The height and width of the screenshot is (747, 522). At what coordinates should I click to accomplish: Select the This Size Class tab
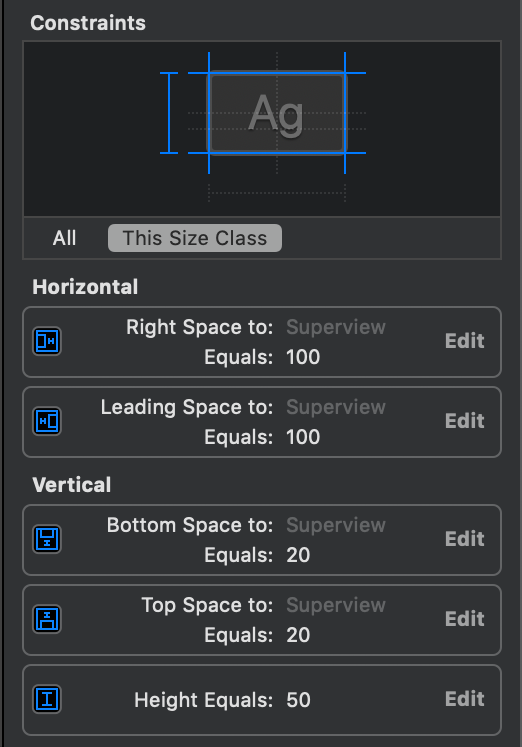point(195,238)
